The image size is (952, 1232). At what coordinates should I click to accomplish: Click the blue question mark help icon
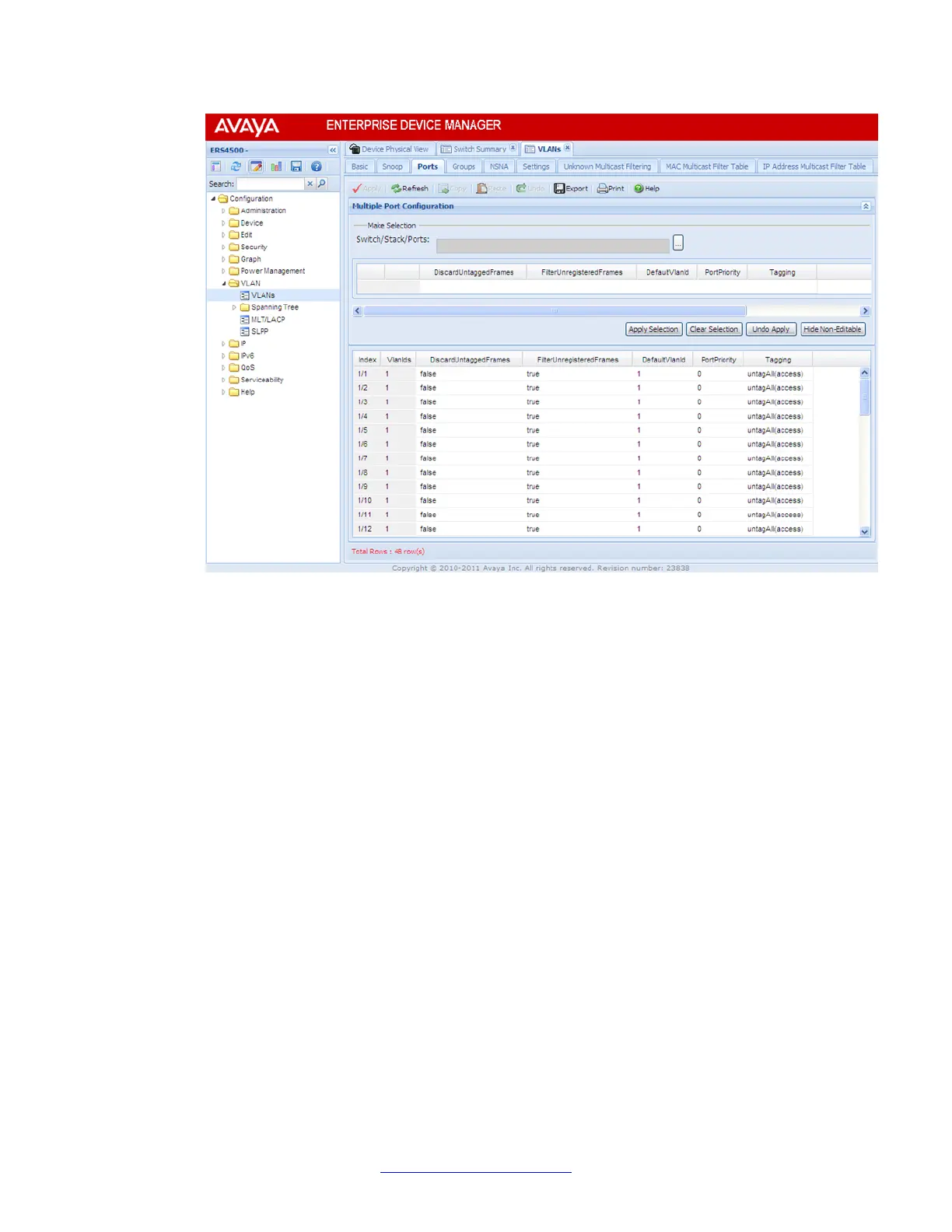(x=317, y=166)
